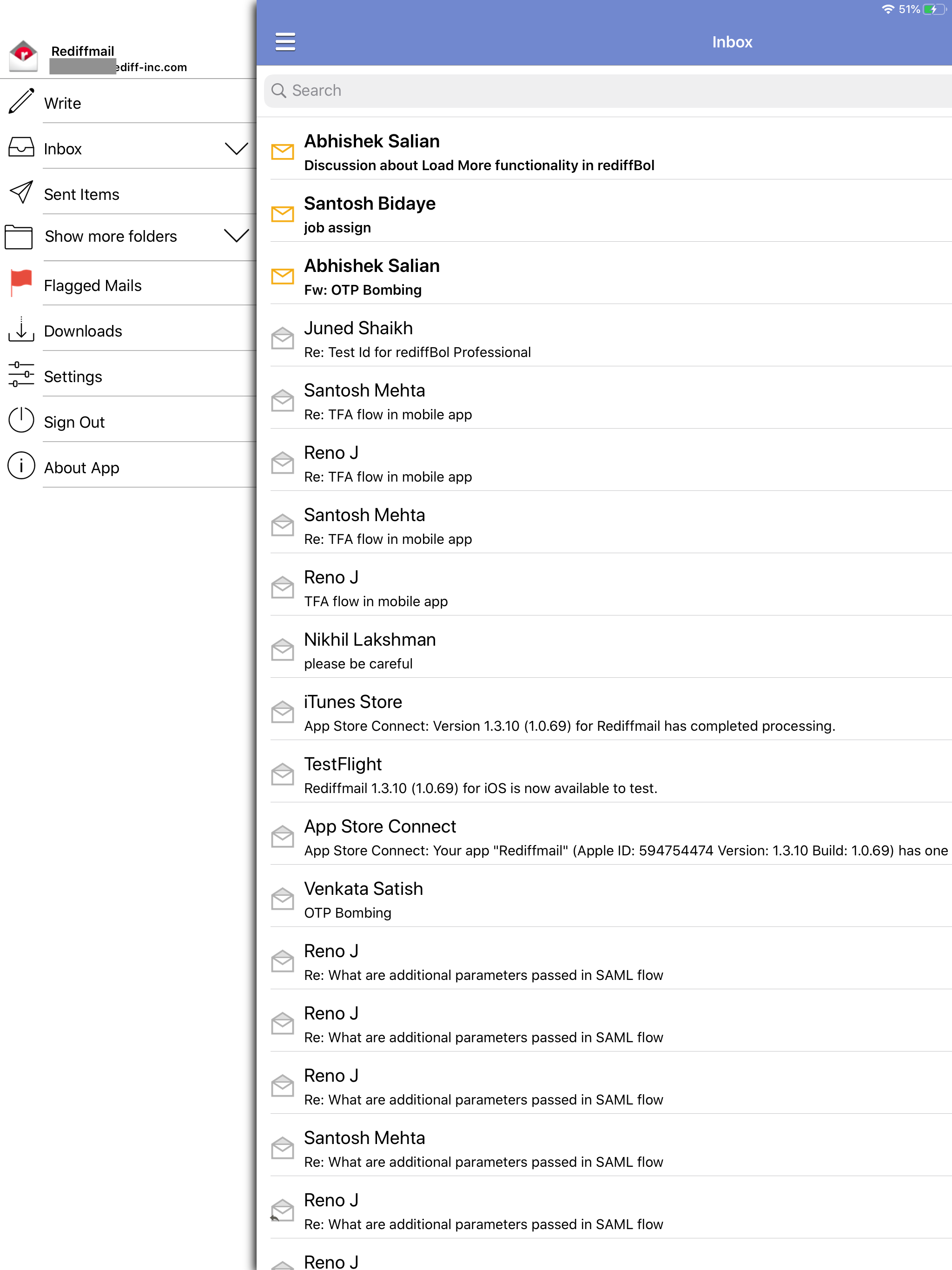Tap the hamburger menu icon
The height and width of the screenshot is (1270, 952).
285,42
